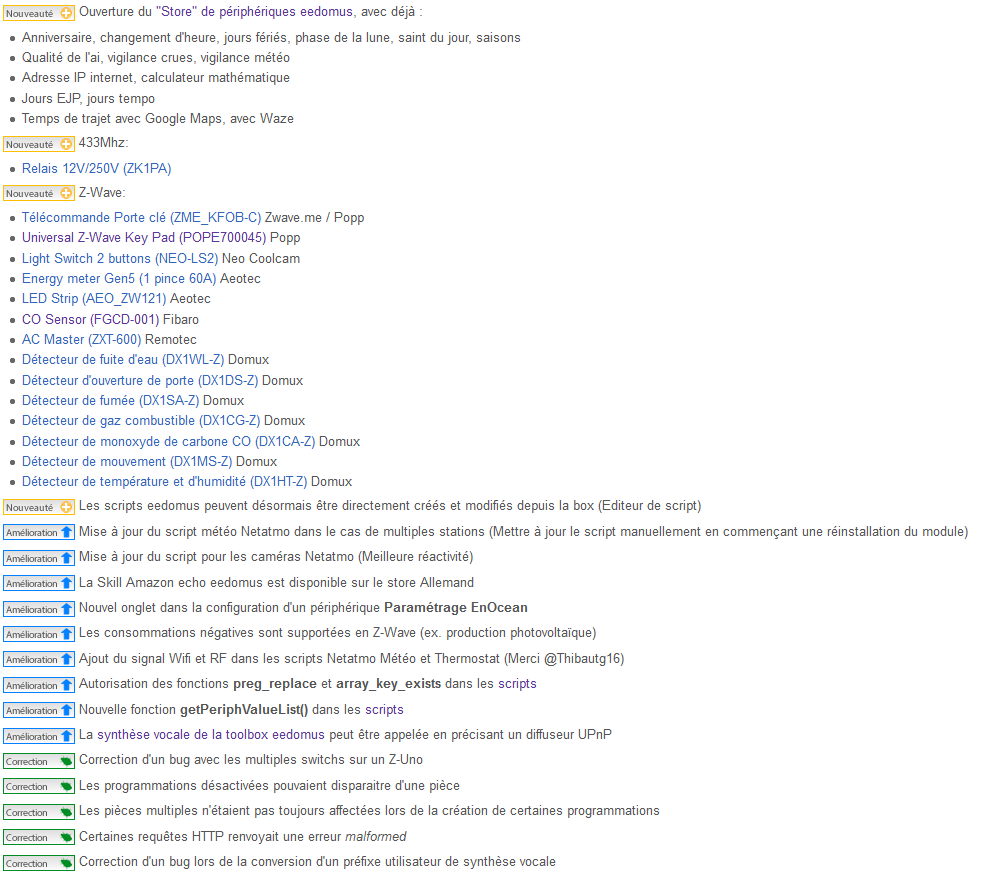Click the "(ex. production photovoltaïque)" text
981x877 pixels.
[x=507, y=632]
